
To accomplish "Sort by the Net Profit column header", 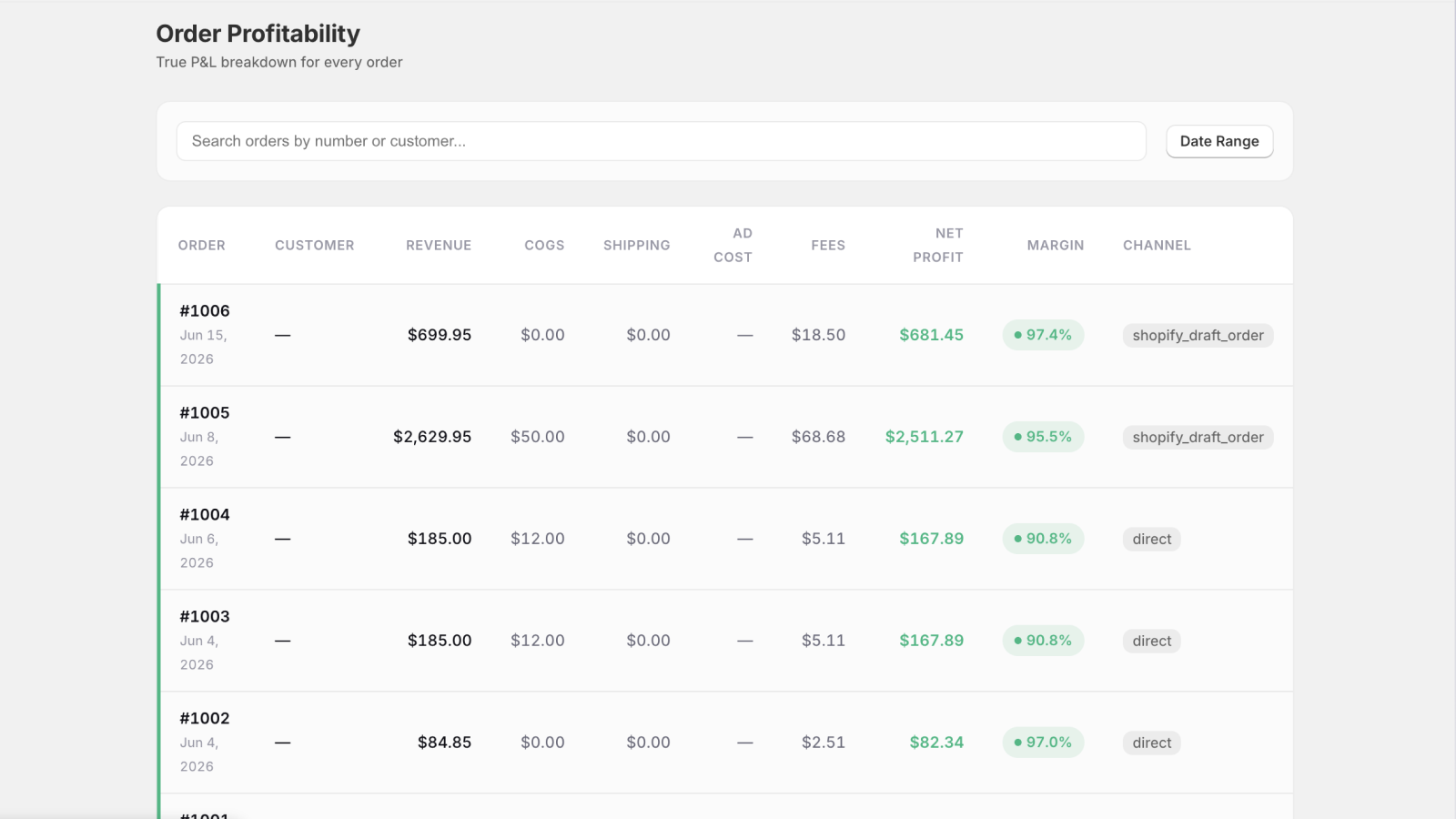I will (x=938, y=246).
